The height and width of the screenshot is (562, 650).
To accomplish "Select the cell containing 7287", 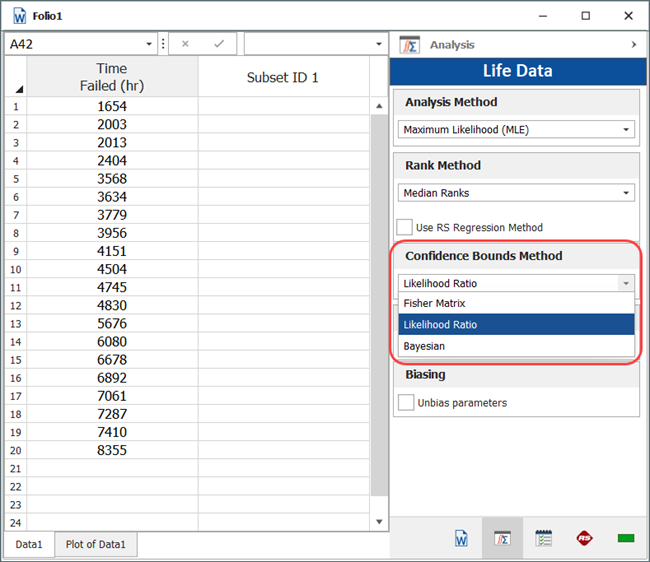I will (x=112, y=414).
